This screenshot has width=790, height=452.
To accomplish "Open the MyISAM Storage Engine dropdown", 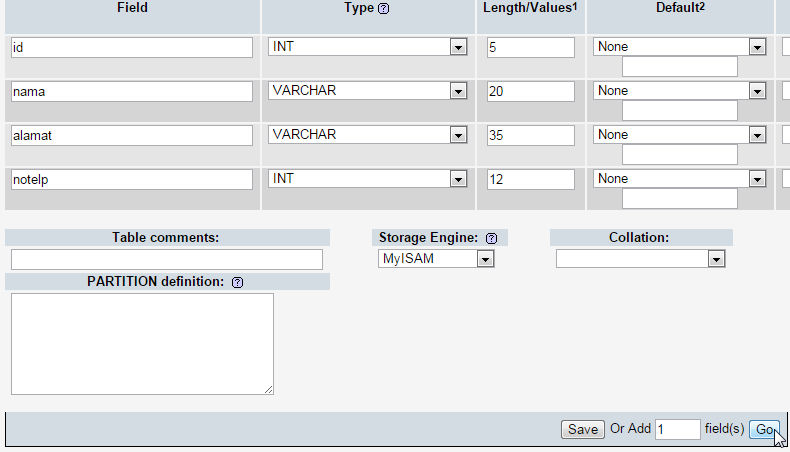I will (x=436, y=259).
